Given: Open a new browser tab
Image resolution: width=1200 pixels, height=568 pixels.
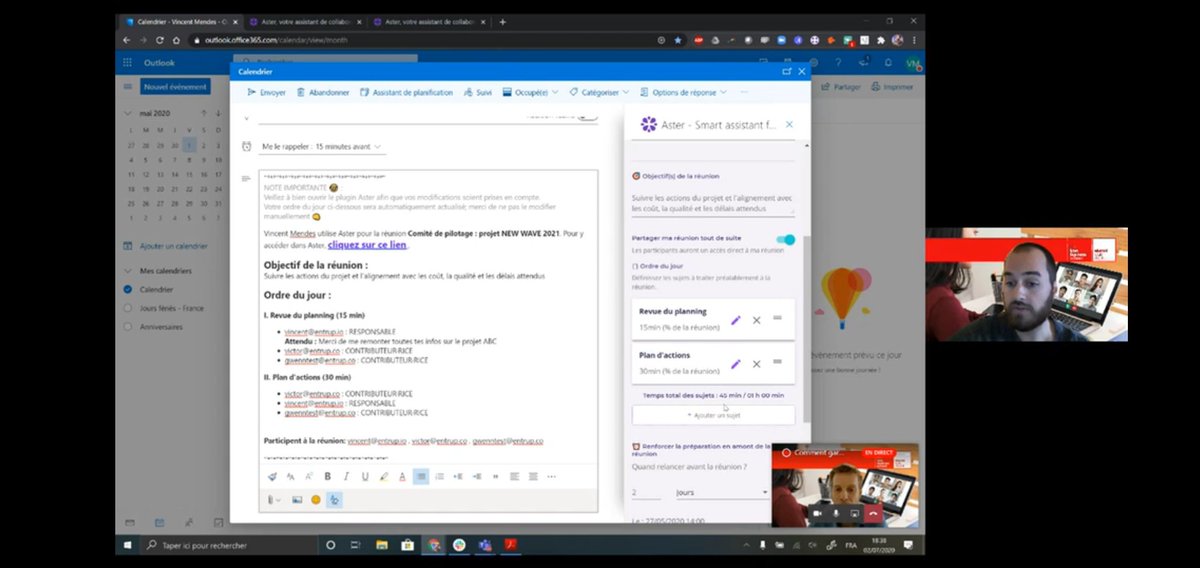Looking at the screenshot, I should [x=502, y=22].
